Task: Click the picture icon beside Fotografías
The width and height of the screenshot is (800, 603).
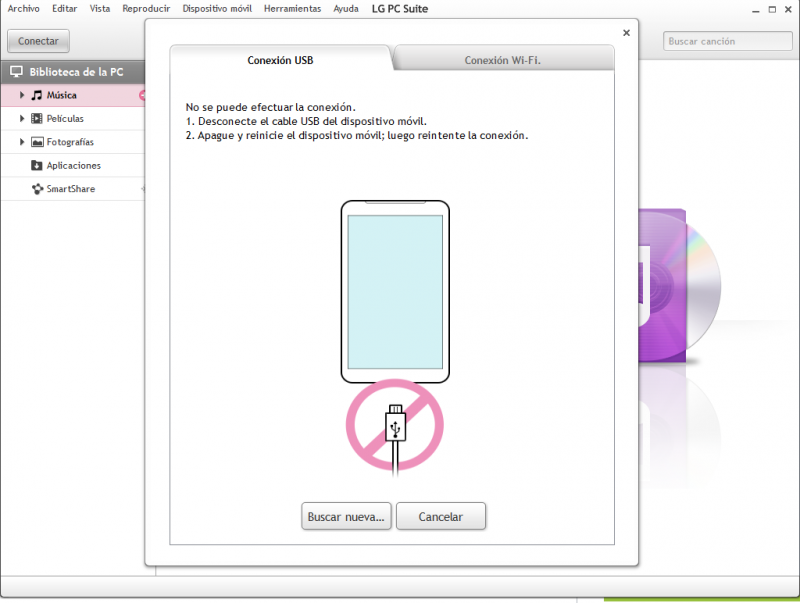Action: click(37, 142)
